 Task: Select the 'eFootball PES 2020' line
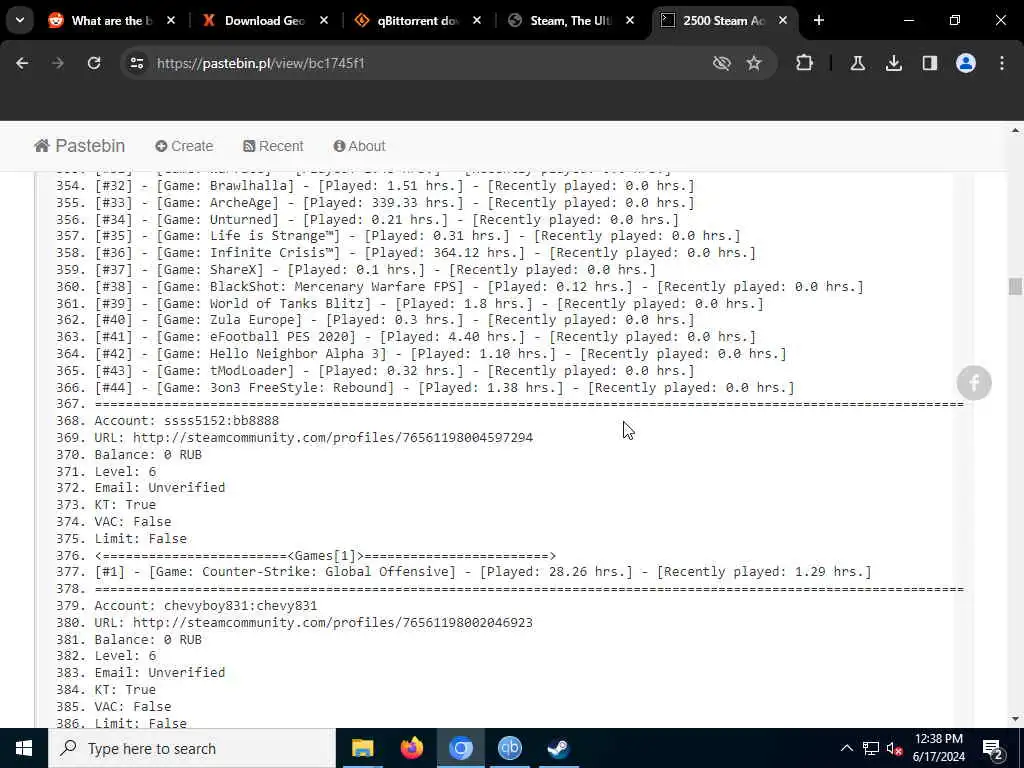tap(425, 337)
